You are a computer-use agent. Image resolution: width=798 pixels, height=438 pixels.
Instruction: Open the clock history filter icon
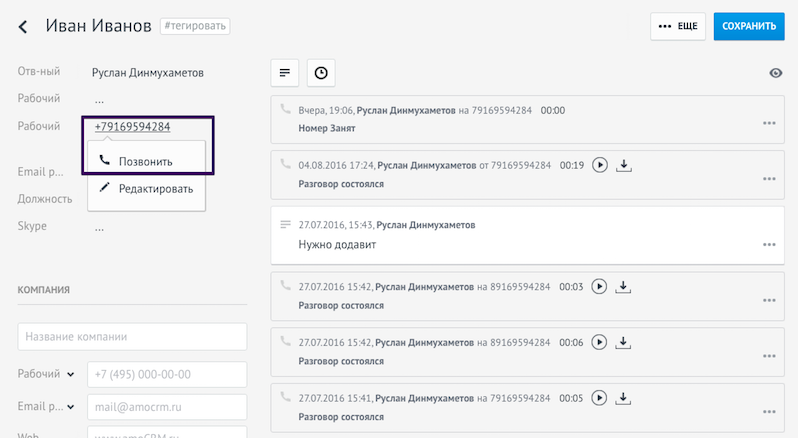coord(321,73)
